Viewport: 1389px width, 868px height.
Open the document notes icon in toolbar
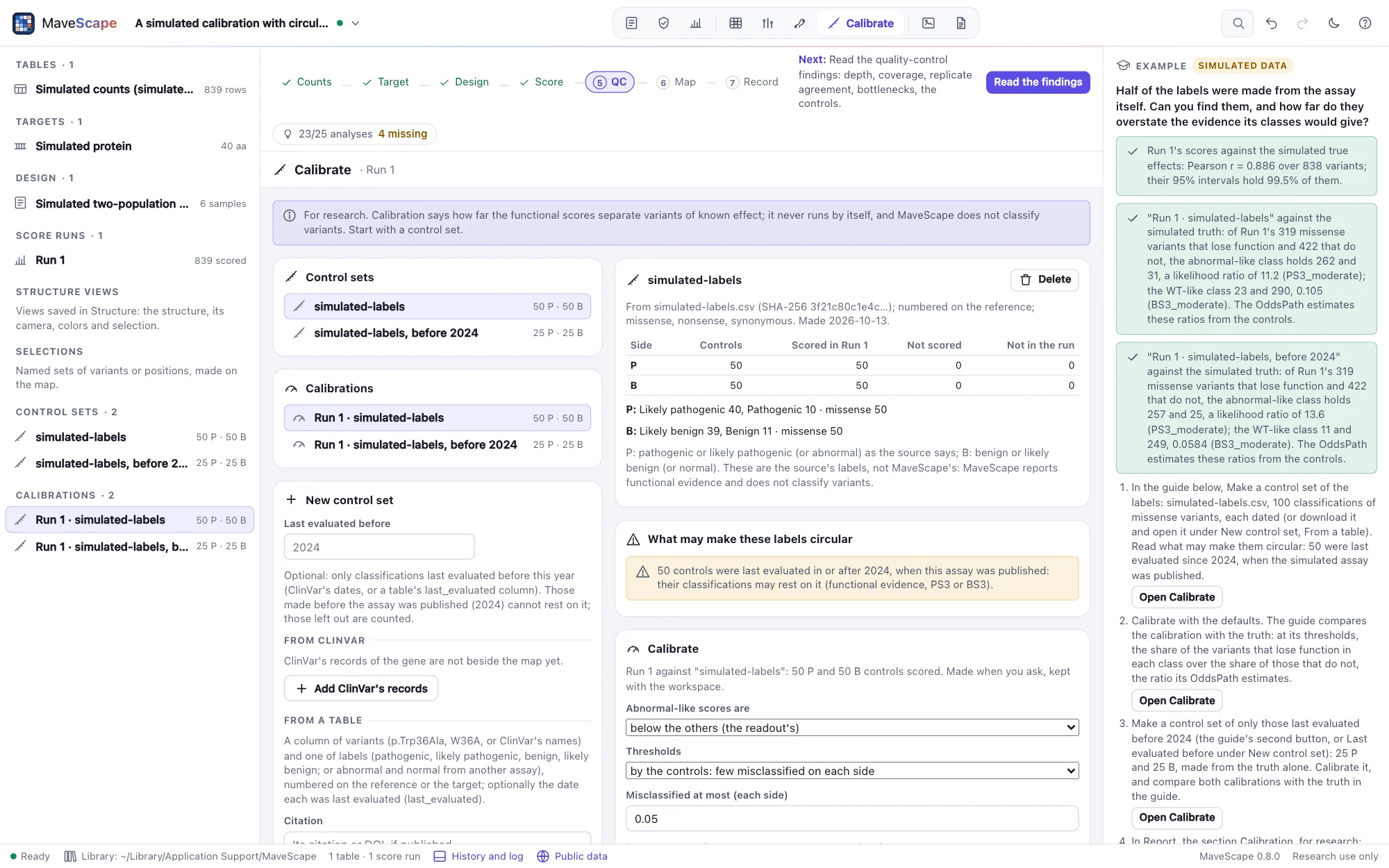click(631, 23)
